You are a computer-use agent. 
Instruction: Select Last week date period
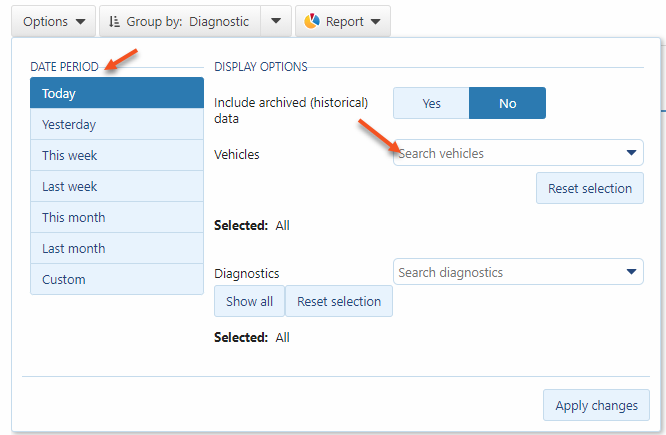tap(117, 187)
